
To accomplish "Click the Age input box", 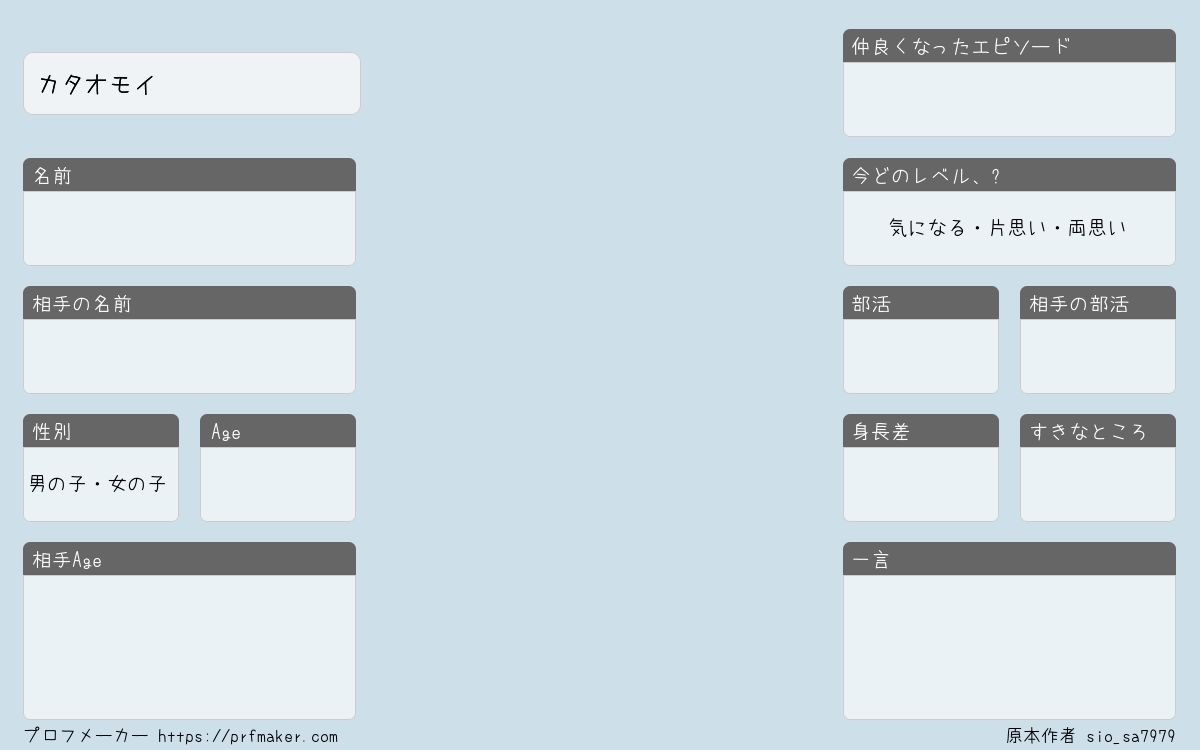I will pyautogui.click(x=278, y=484).
